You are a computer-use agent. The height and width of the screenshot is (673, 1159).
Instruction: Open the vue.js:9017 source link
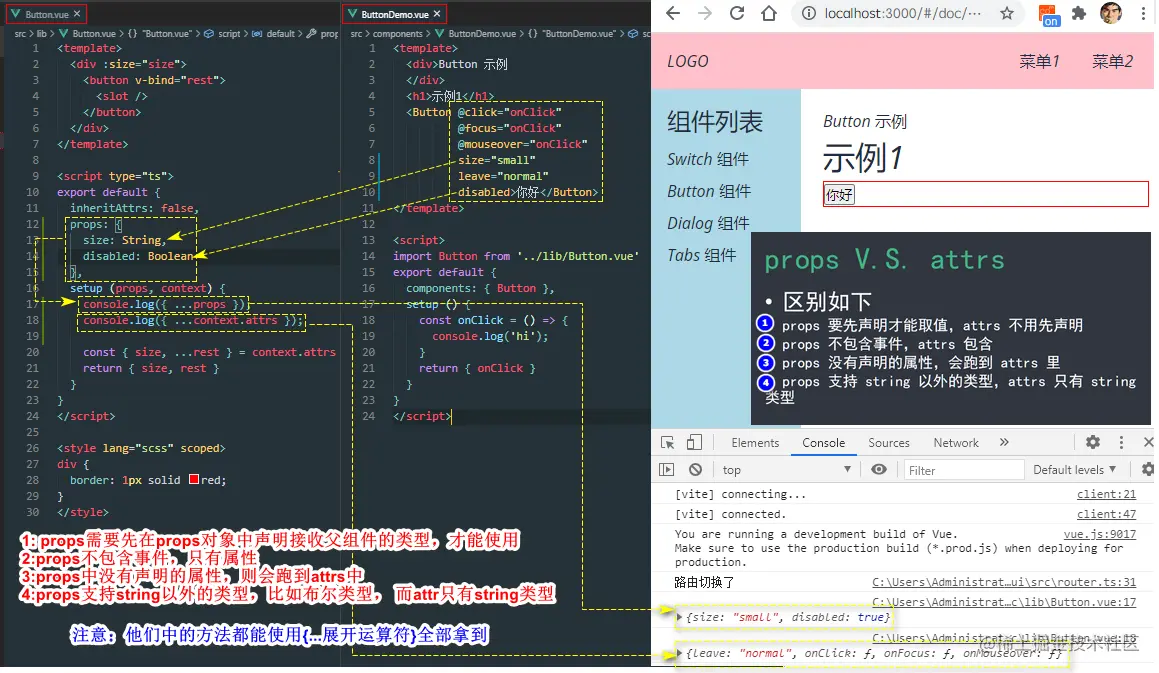1099,534
